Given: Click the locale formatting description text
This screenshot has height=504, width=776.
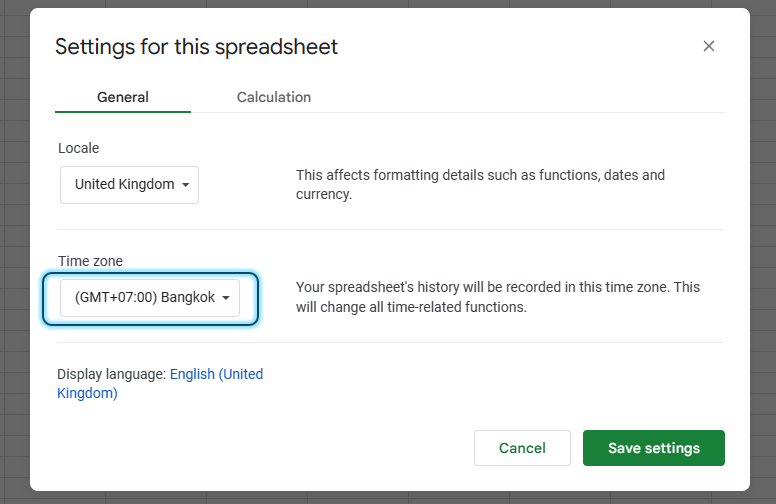Looking at the screenshot, I should pyautogui.click(x=480, y=184).
